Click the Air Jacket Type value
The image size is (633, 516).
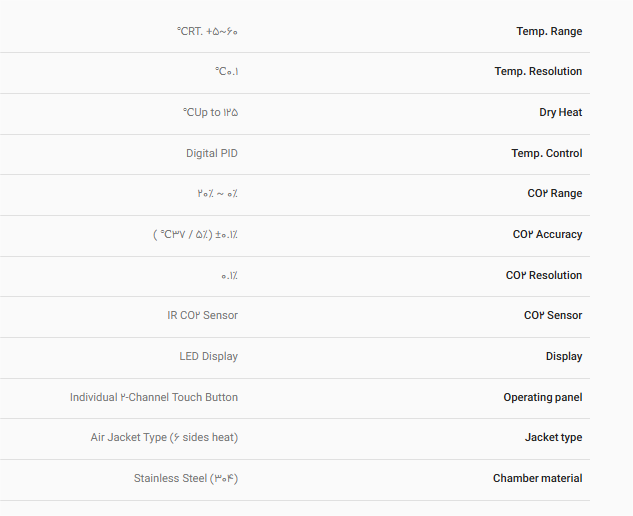[164, 438]
